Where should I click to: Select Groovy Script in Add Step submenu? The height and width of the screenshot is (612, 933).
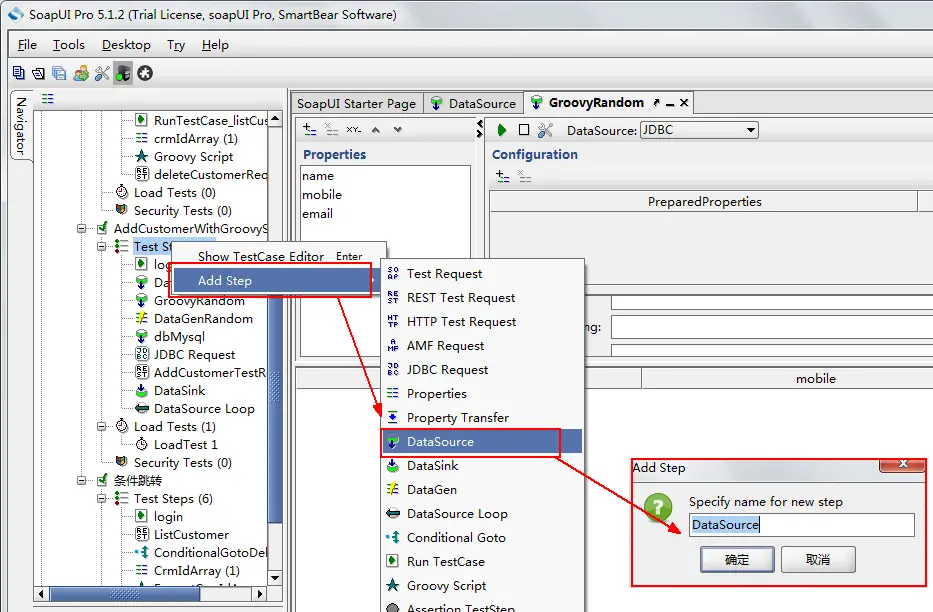pyautogui.click(x=481, y=586)
